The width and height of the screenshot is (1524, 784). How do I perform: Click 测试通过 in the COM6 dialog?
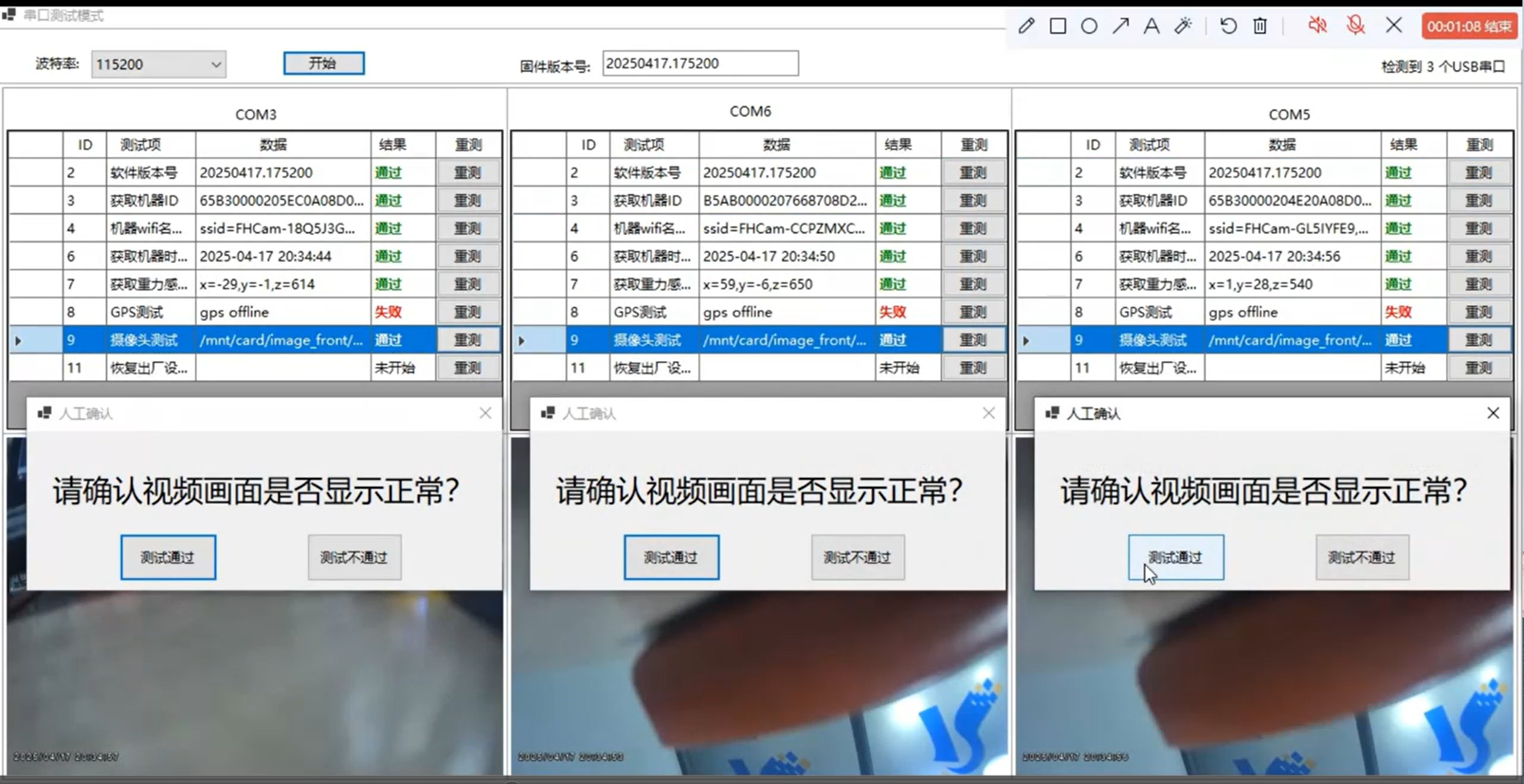tap(671, 557)
